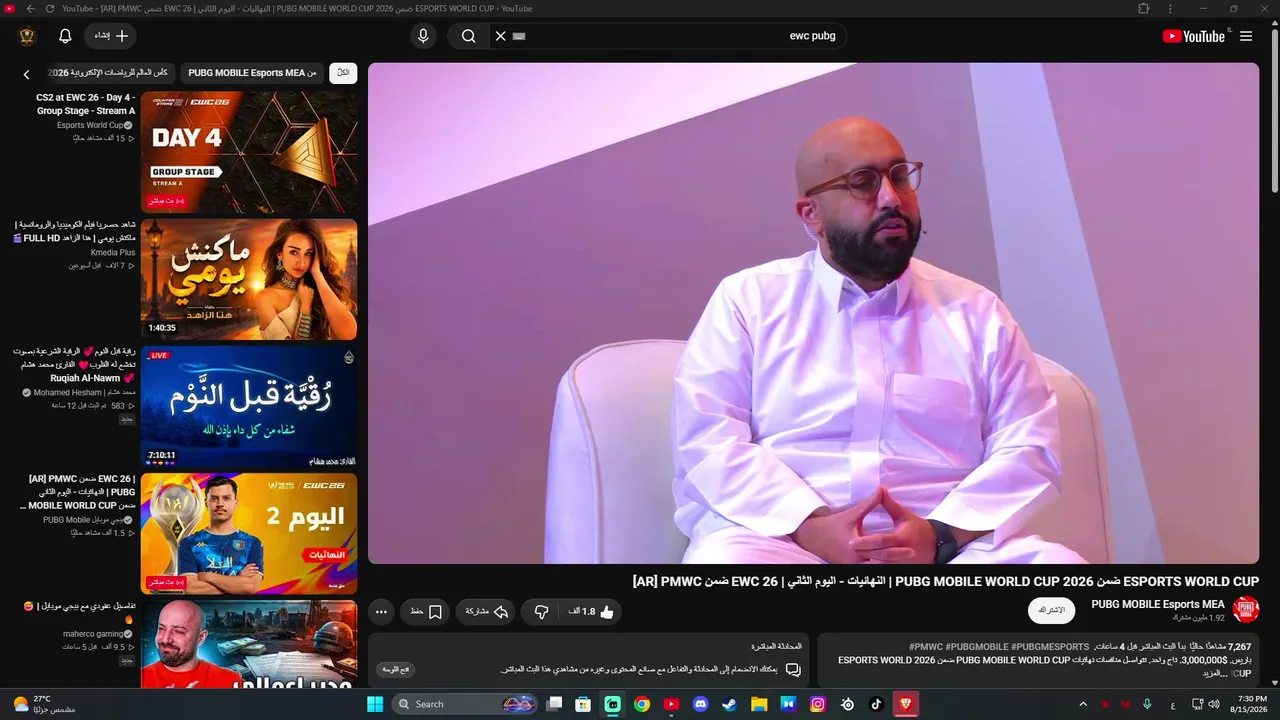
Task: Reload the page with the browser refresh icon
Action: 50,8
